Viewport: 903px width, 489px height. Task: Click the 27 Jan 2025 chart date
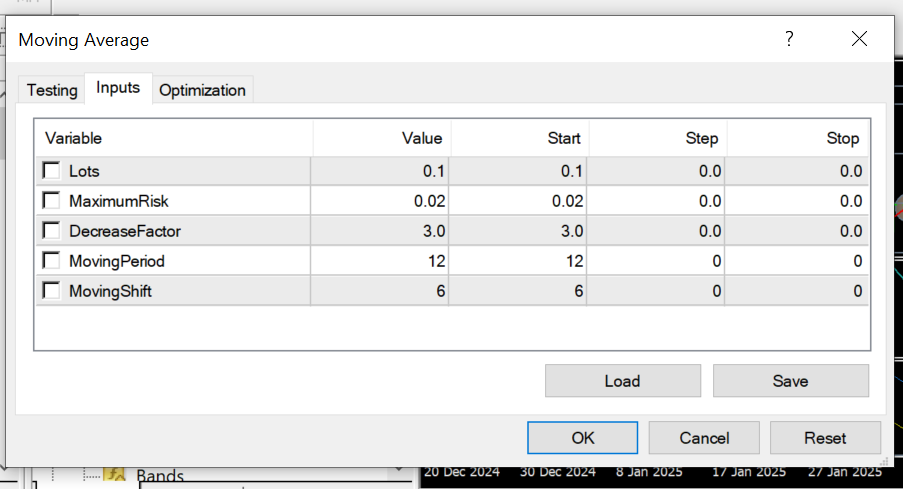[845, 472]
